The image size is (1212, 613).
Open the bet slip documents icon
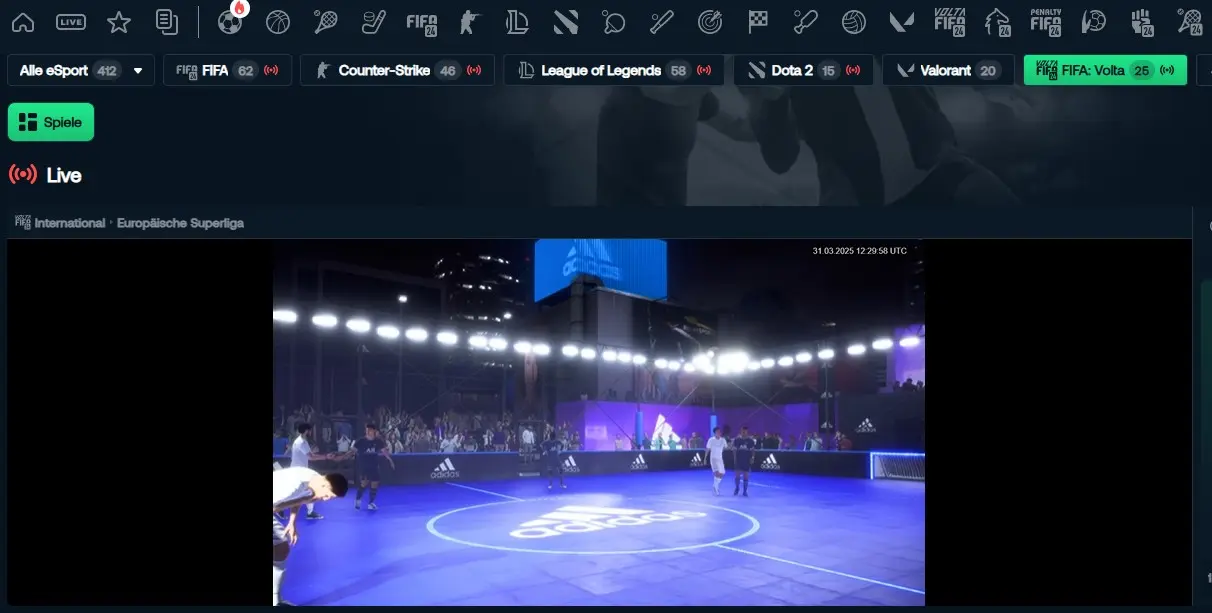pyautogui.click(x=167, y=21)
